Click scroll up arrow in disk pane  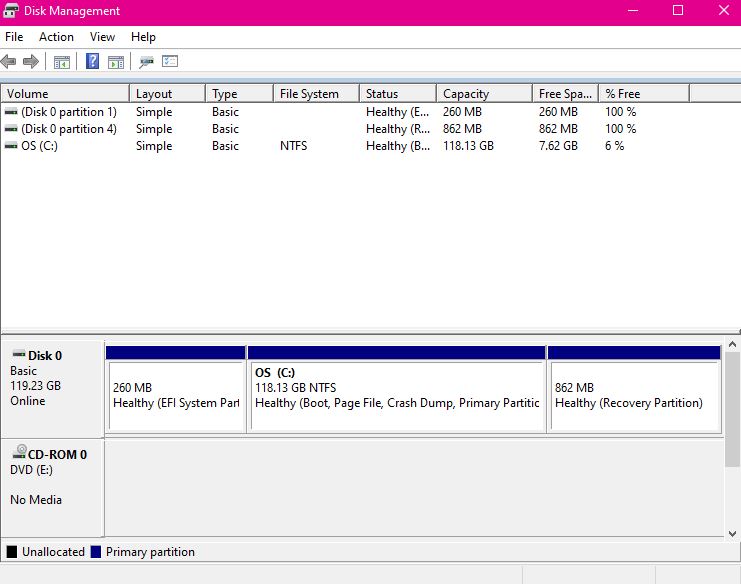point(732,344)
